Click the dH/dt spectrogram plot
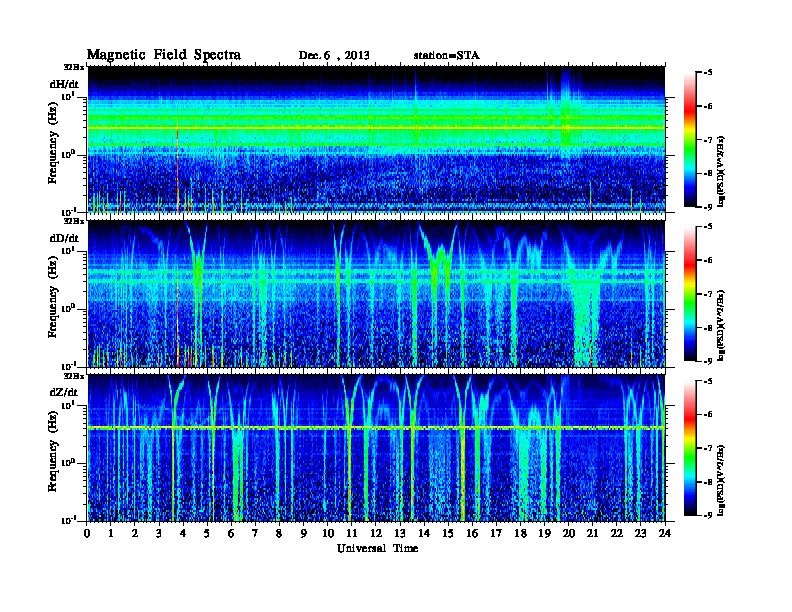 [x=376, y=139]
